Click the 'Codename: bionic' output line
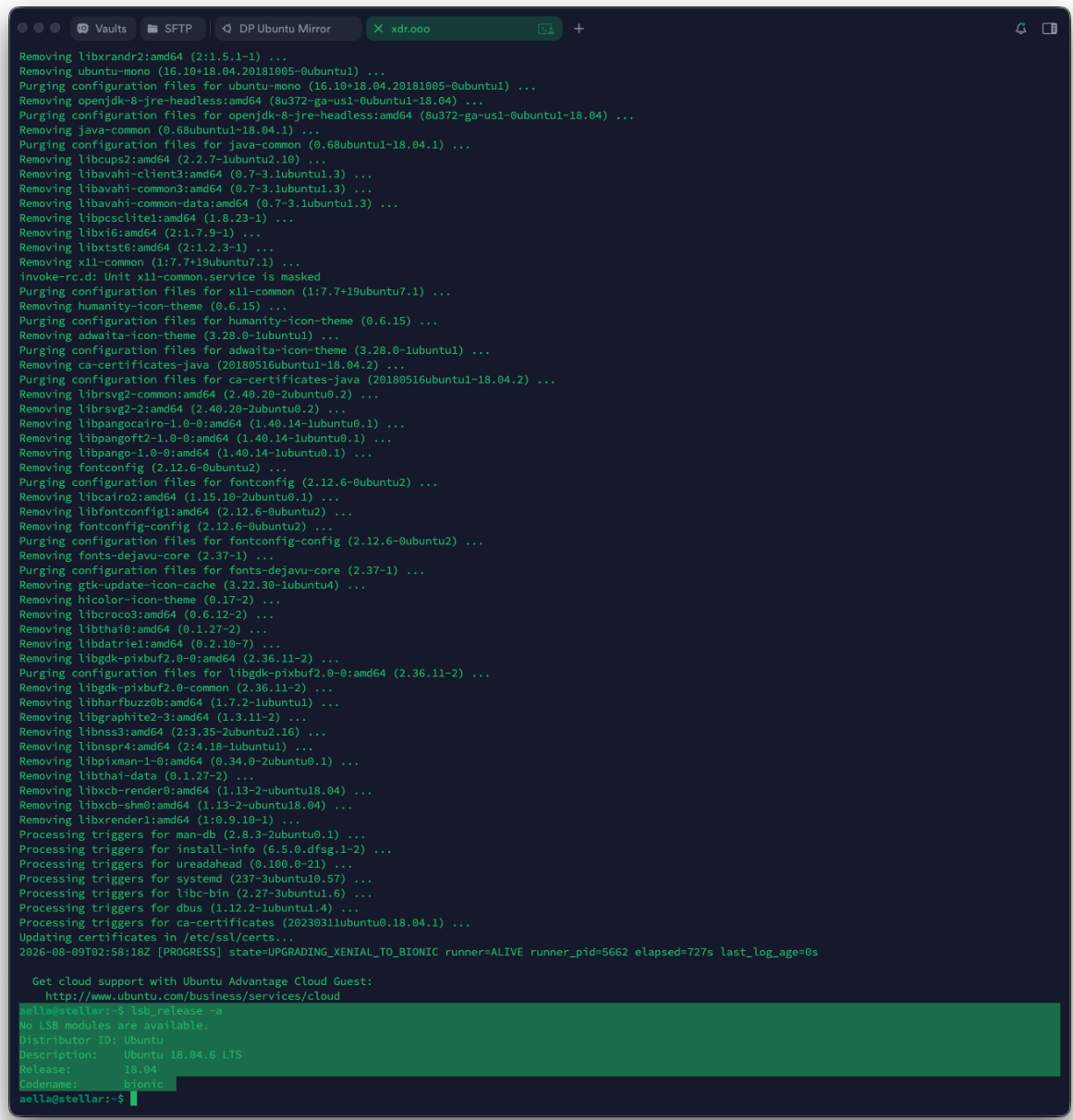The image size is (1073, 1120). tap(91, 1084)
